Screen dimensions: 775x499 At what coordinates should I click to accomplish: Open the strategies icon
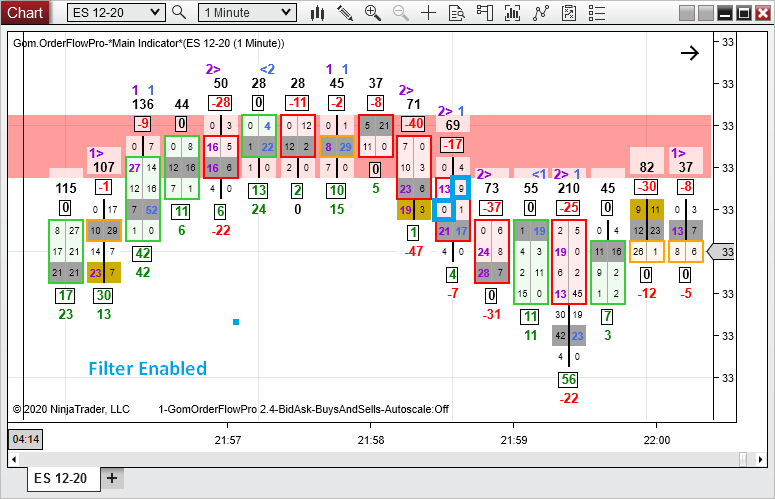click(x=541, y=13)
